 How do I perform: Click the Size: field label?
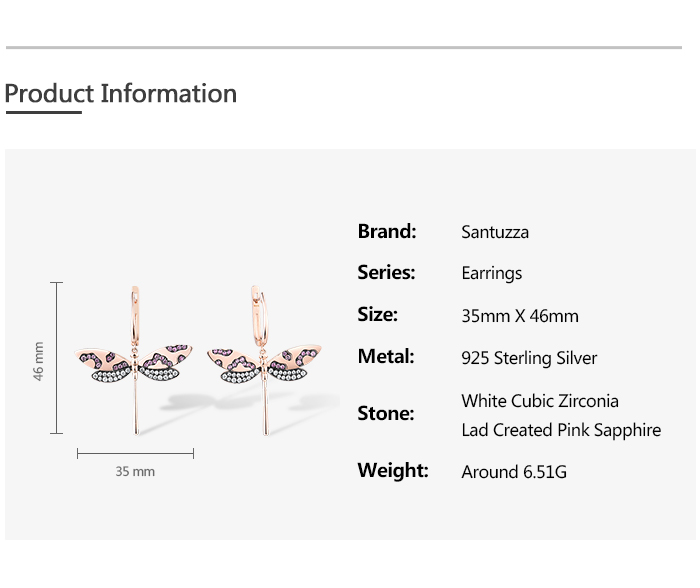click(378, 314)
